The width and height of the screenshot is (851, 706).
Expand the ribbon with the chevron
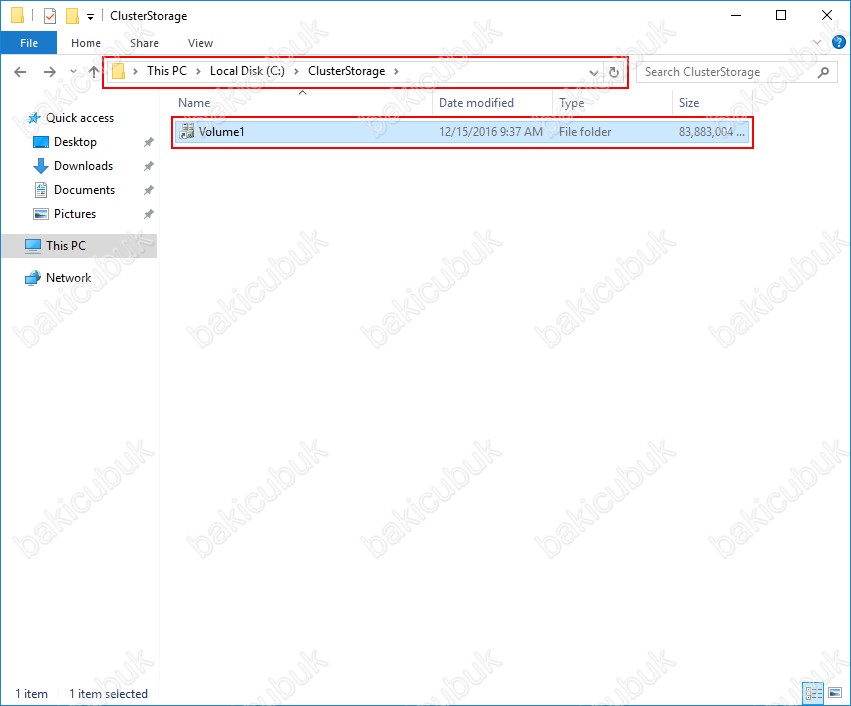pyautogui.click(x=817, y=42)
